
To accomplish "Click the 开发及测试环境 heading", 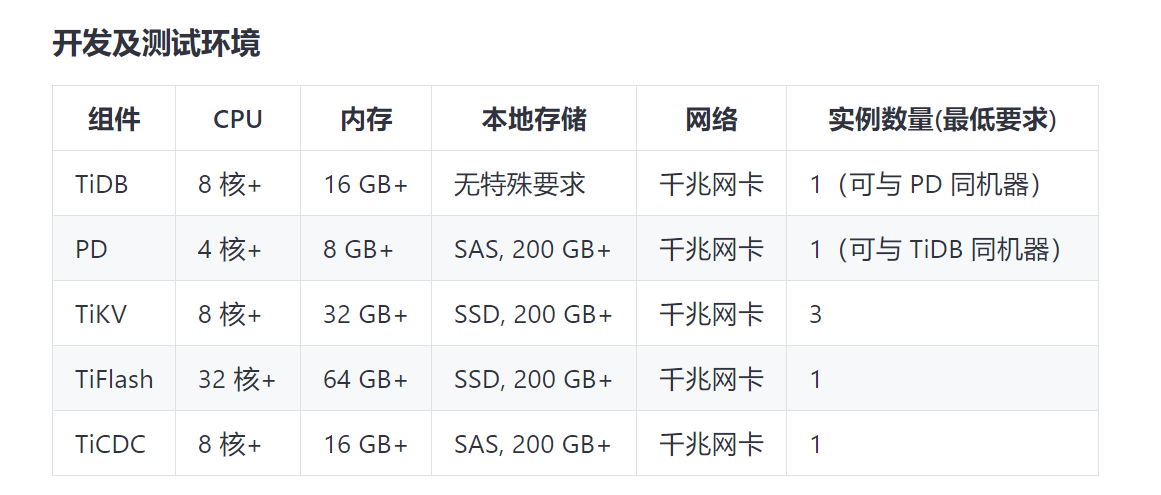I will coord(156,44).
